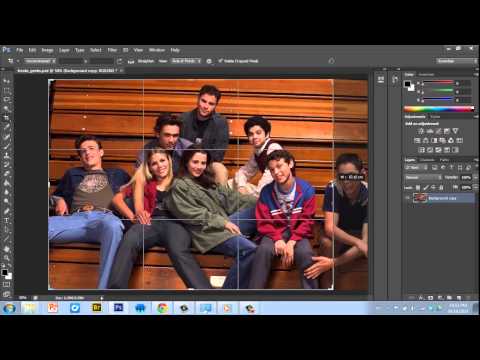480x360 pixels.
Task: Select the Zoom tool
Action: [6, 258]
